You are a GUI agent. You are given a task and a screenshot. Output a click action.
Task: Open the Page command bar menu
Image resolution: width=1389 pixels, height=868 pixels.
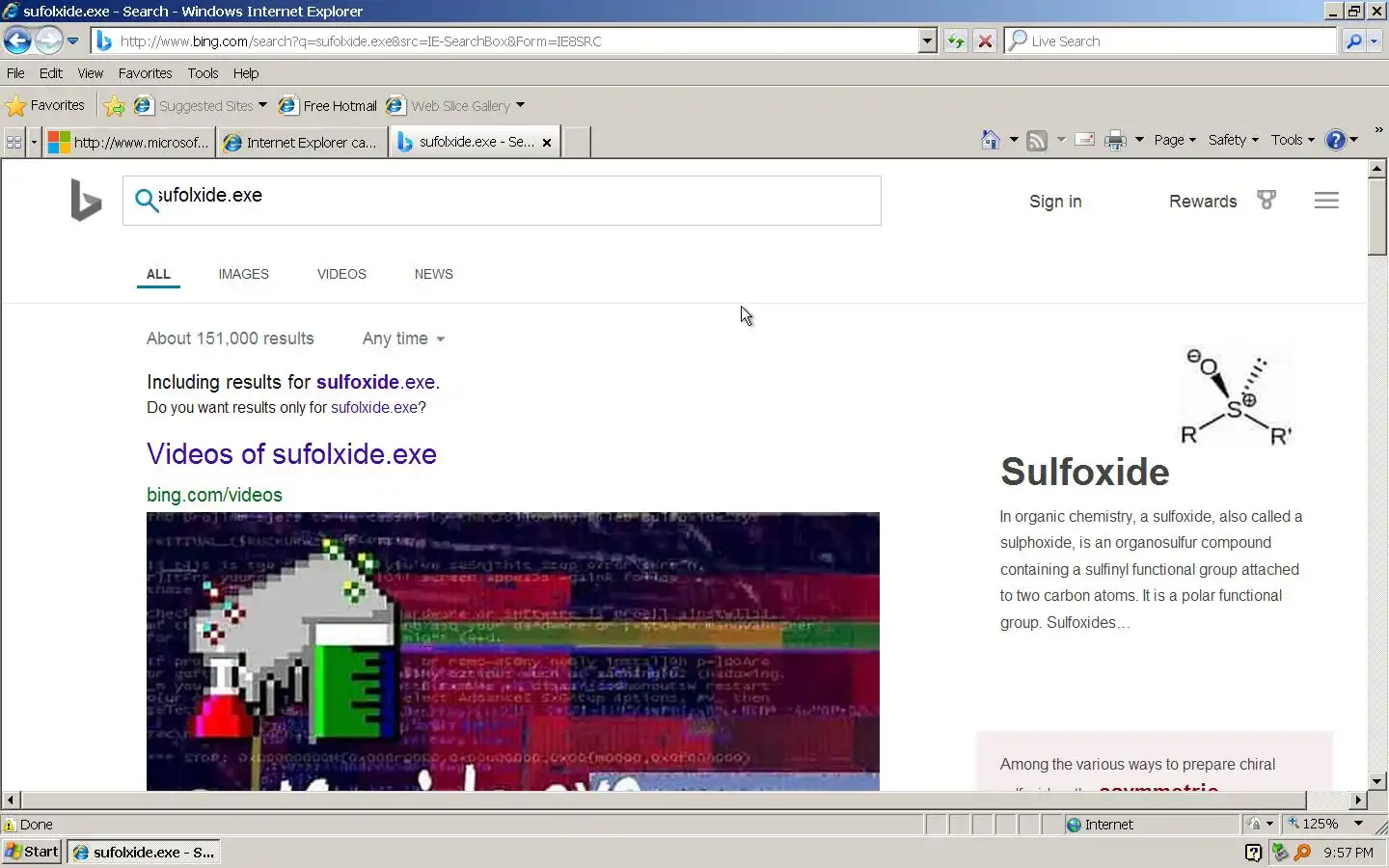click(x=1175, y=140)
